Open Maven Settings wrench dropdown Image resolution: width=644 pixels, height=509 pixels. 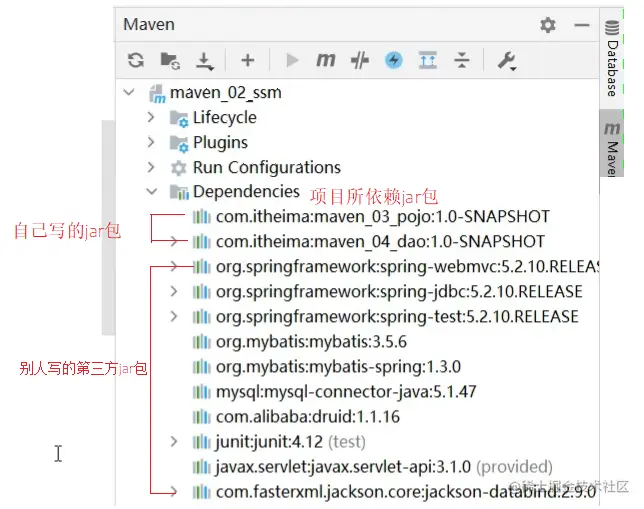pyautogui.click(x=507, y=61)
